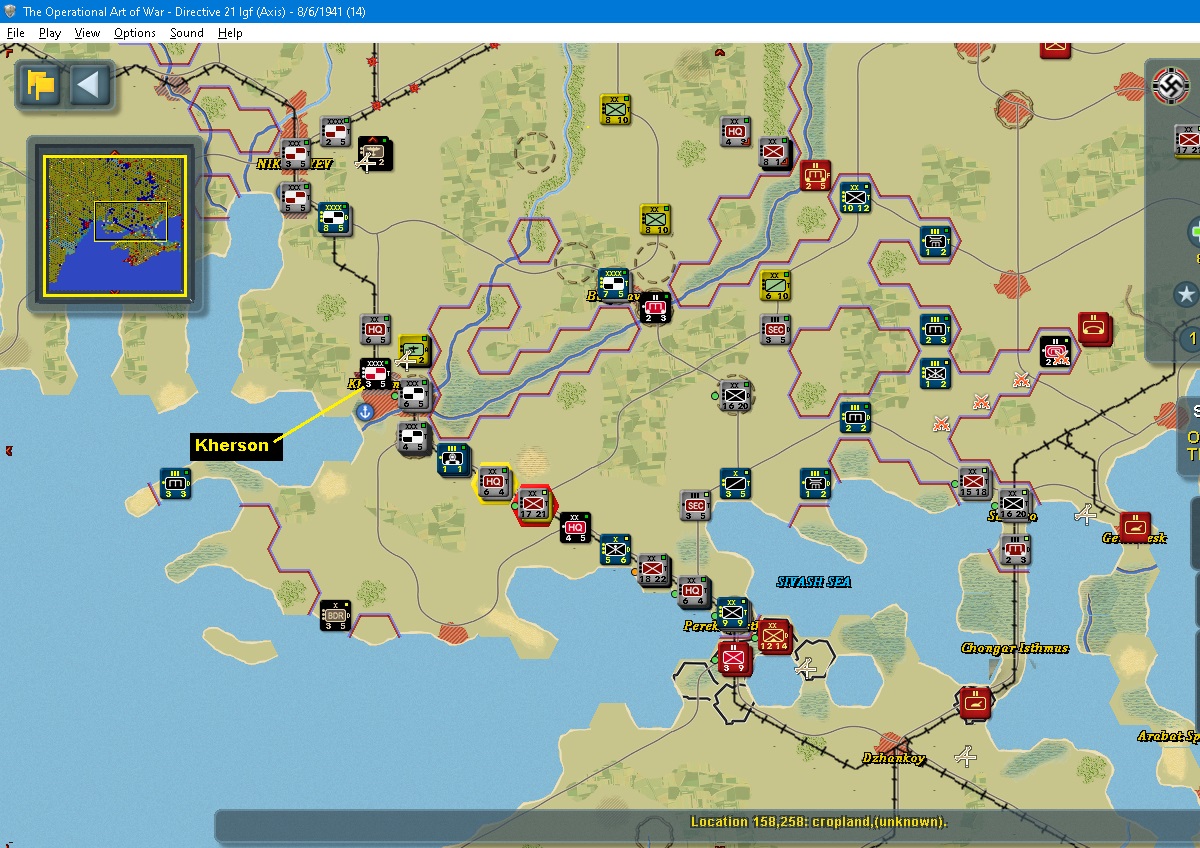Select the blue XXXX 7-5 unit

pyautogui.click(x=614, y=283)
